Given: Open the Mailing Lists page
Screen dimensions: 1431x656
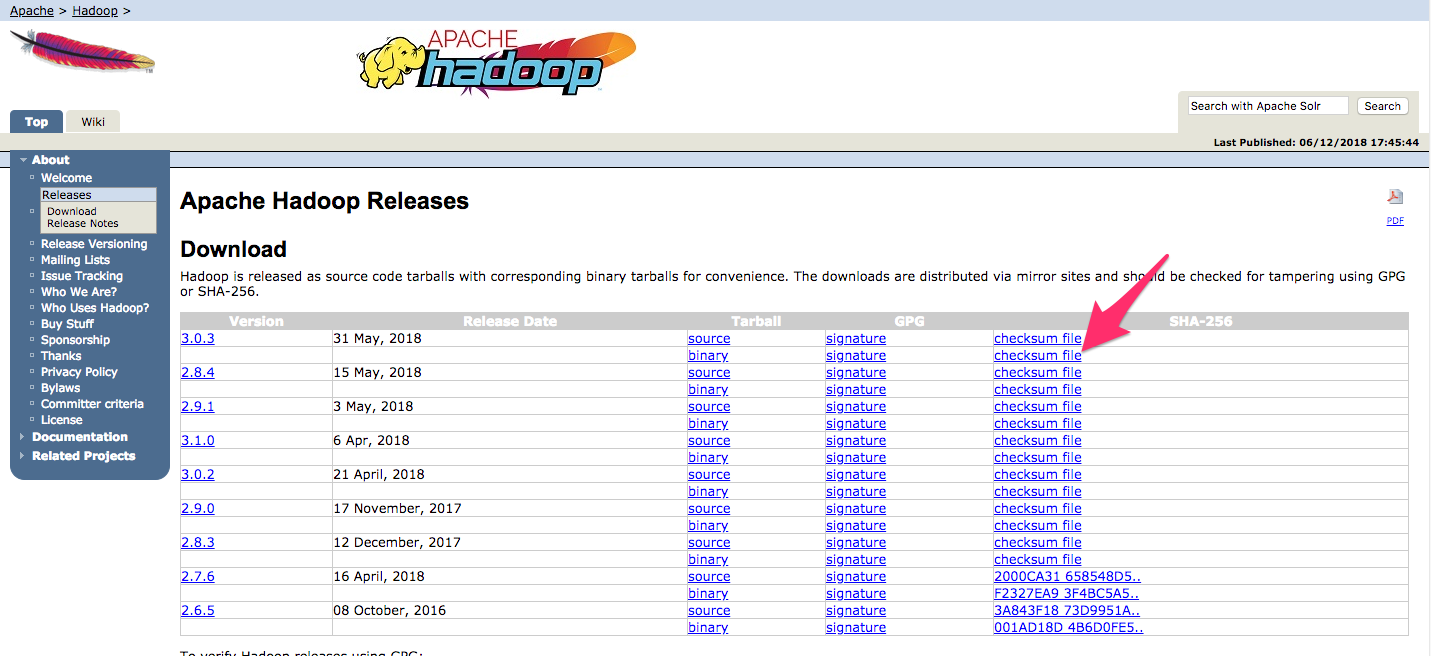Looking at the screenshot, I should [x=75, y=260].
